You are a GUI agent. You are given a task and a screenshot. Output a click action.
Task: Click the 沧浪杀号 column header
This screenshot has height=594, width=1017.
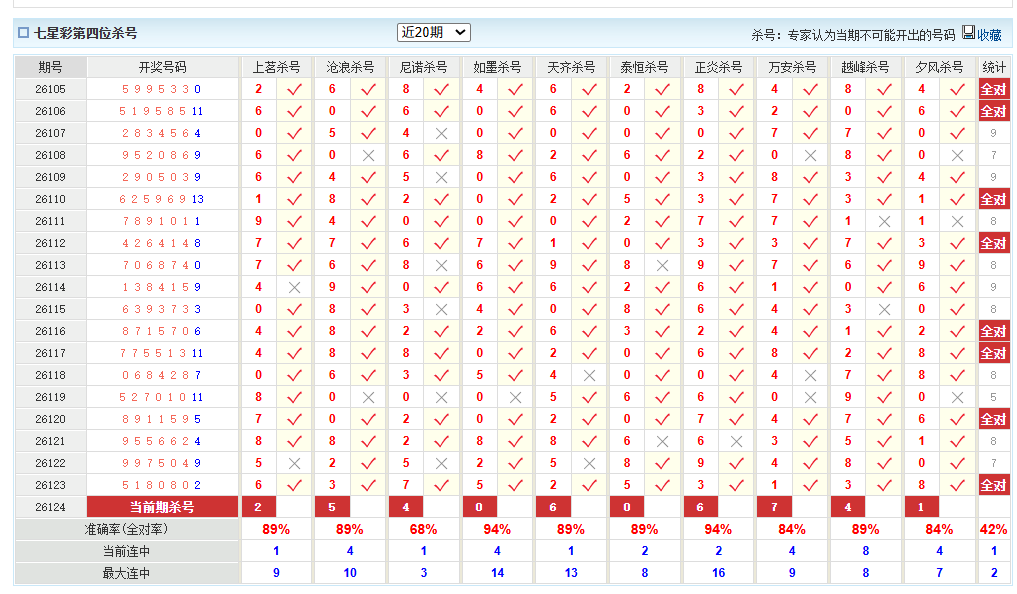tap(350, 67)
